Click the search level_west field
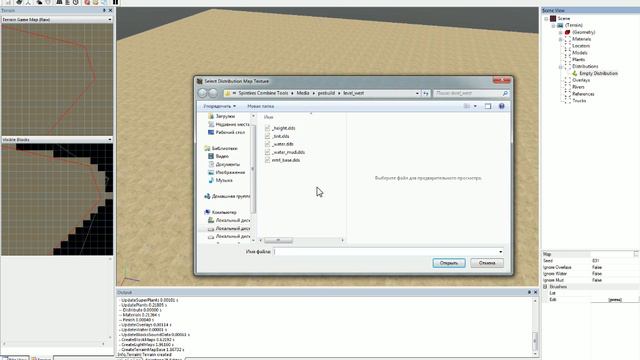Screen dimensions: 640x360 pos(468,93)
